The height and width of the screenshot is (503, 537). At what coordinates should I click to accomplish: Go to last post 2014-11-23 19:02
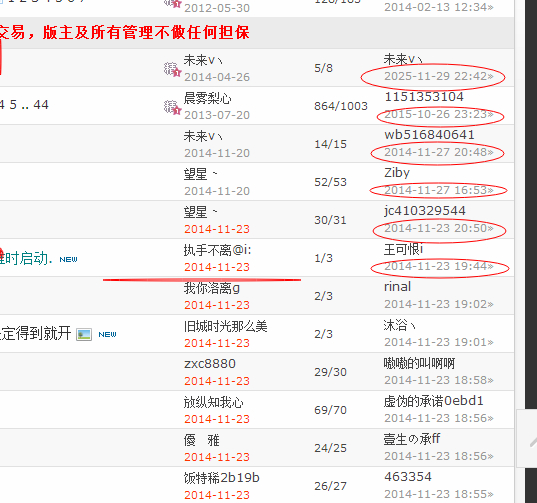pyautogui.click(x=439, y=304)
